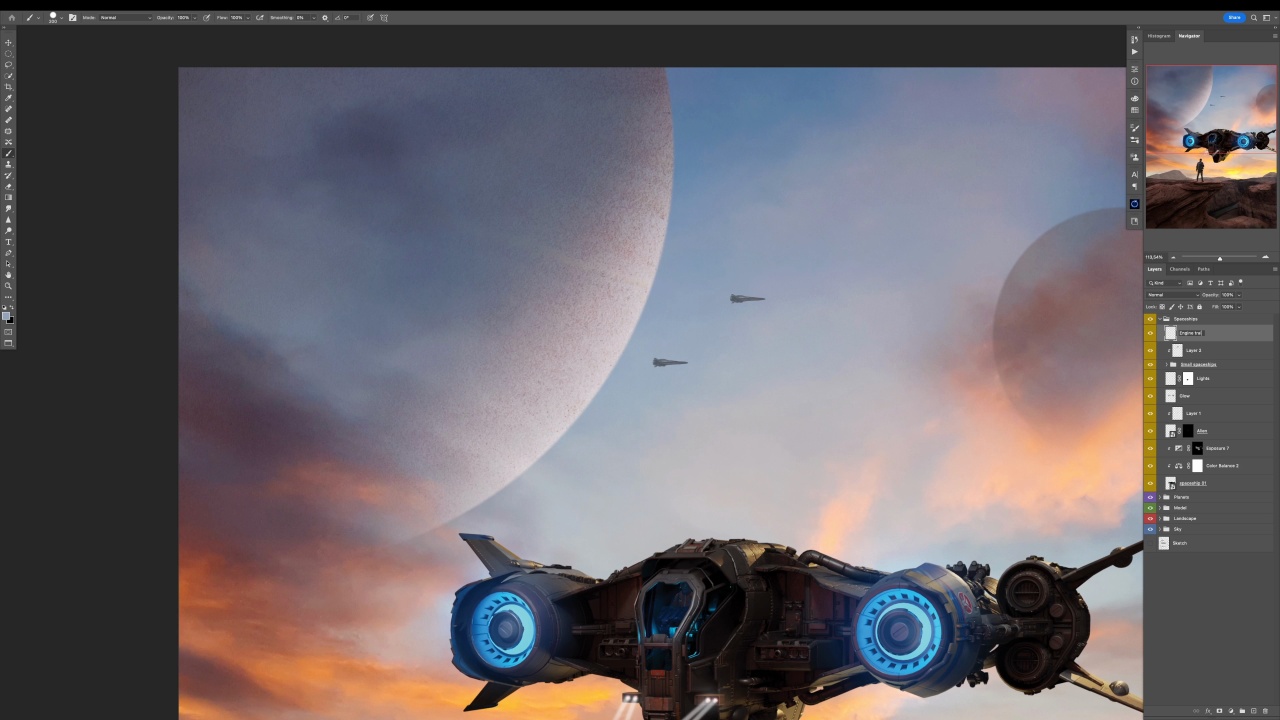Select the Type tool
The height and width of the screenshot is (720, 1280).
8,242
